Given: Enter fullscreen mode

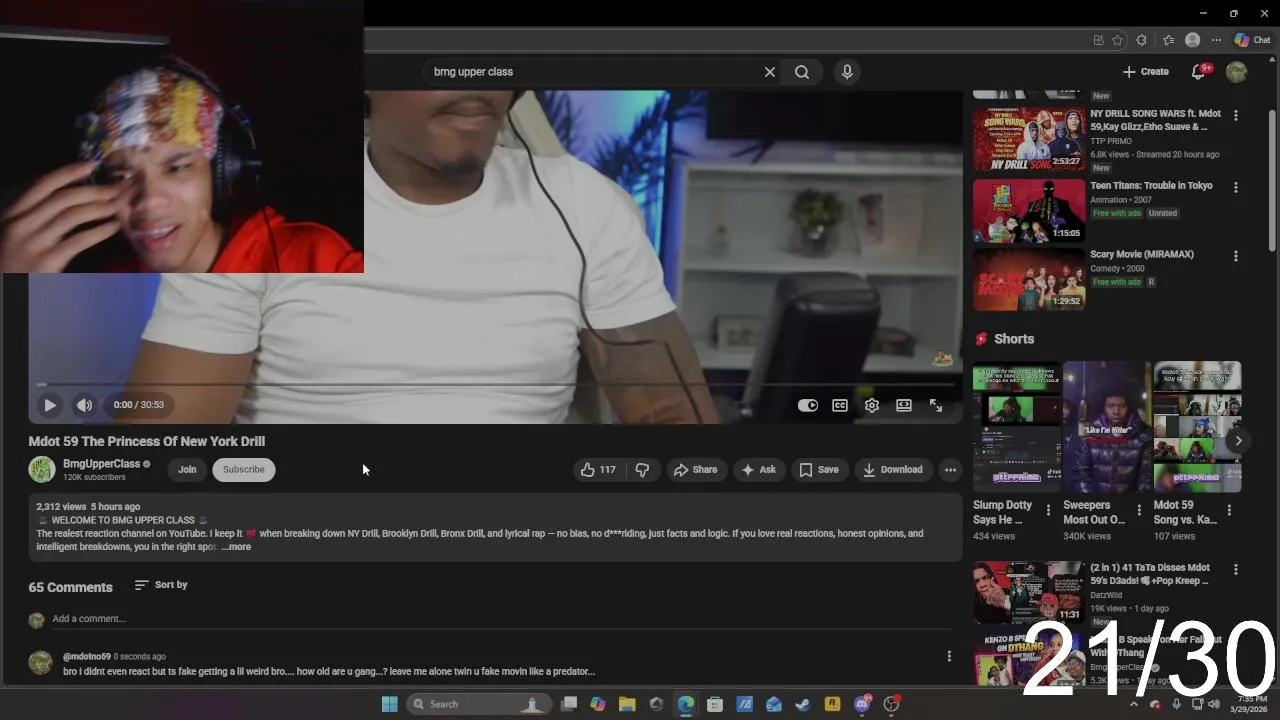Looking at the screenshot, I should click(936, 405).
